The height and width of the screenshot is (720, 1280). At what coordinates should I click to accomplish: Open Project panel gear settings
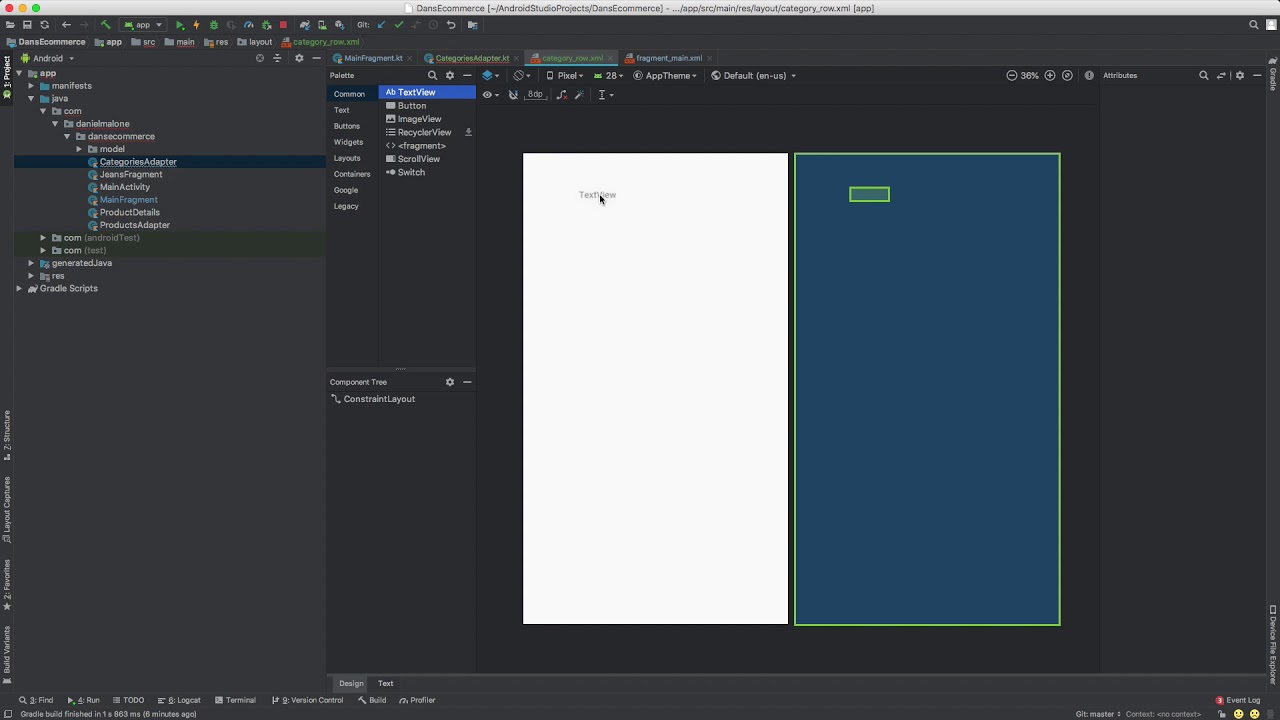pos(298,58)
